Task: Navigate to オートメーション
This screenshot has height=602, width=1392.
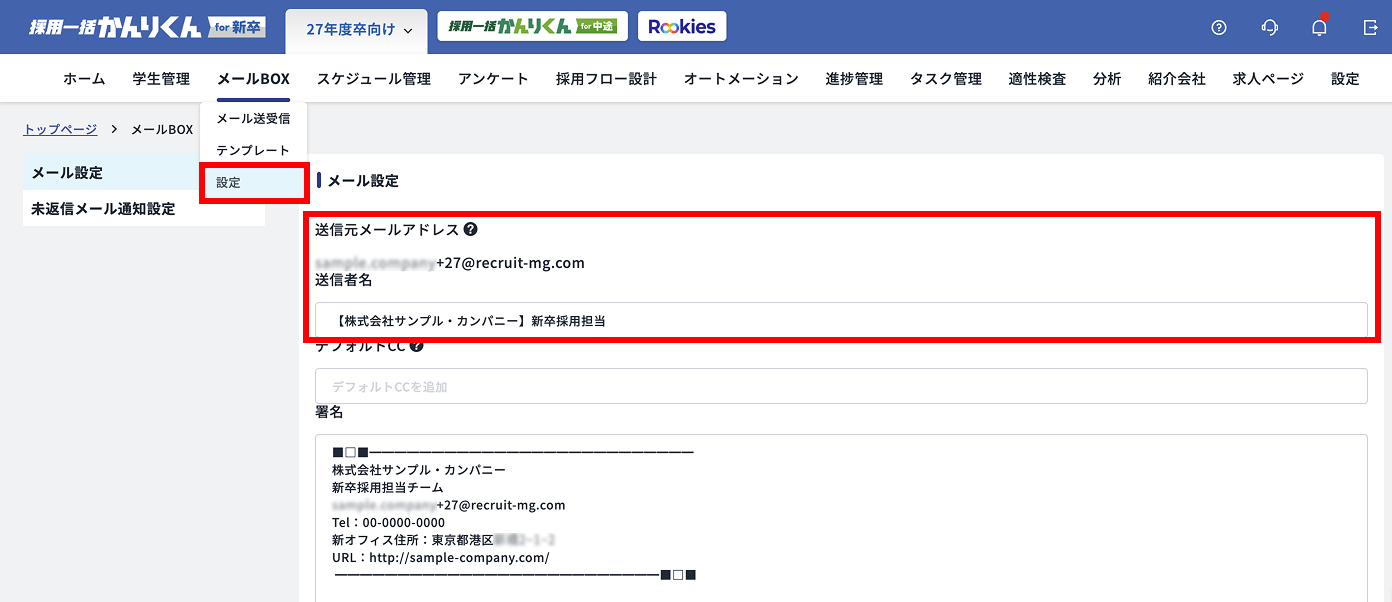Action: coord(740,77)
